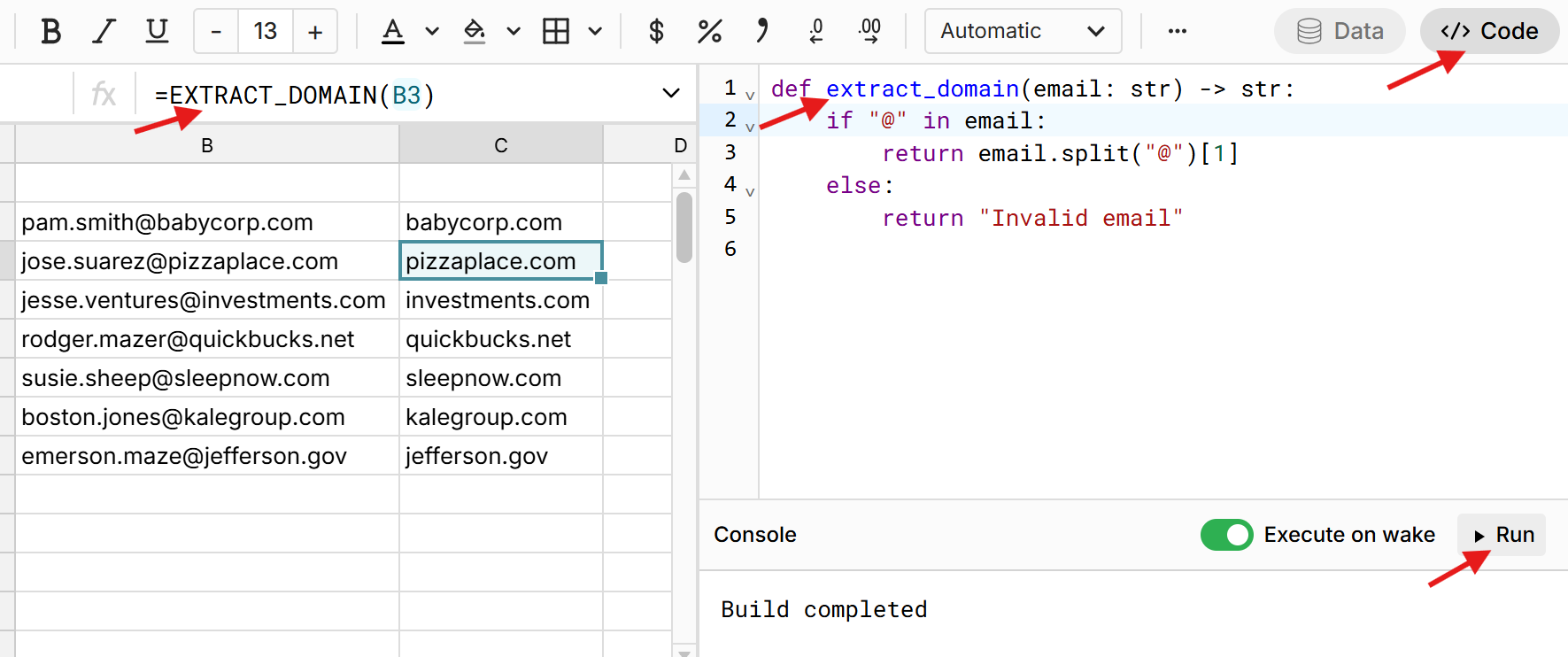The width and height of the screenshot is (1568, 657).
Task: Switch to the Data tab
Action: pos(1340,32)
